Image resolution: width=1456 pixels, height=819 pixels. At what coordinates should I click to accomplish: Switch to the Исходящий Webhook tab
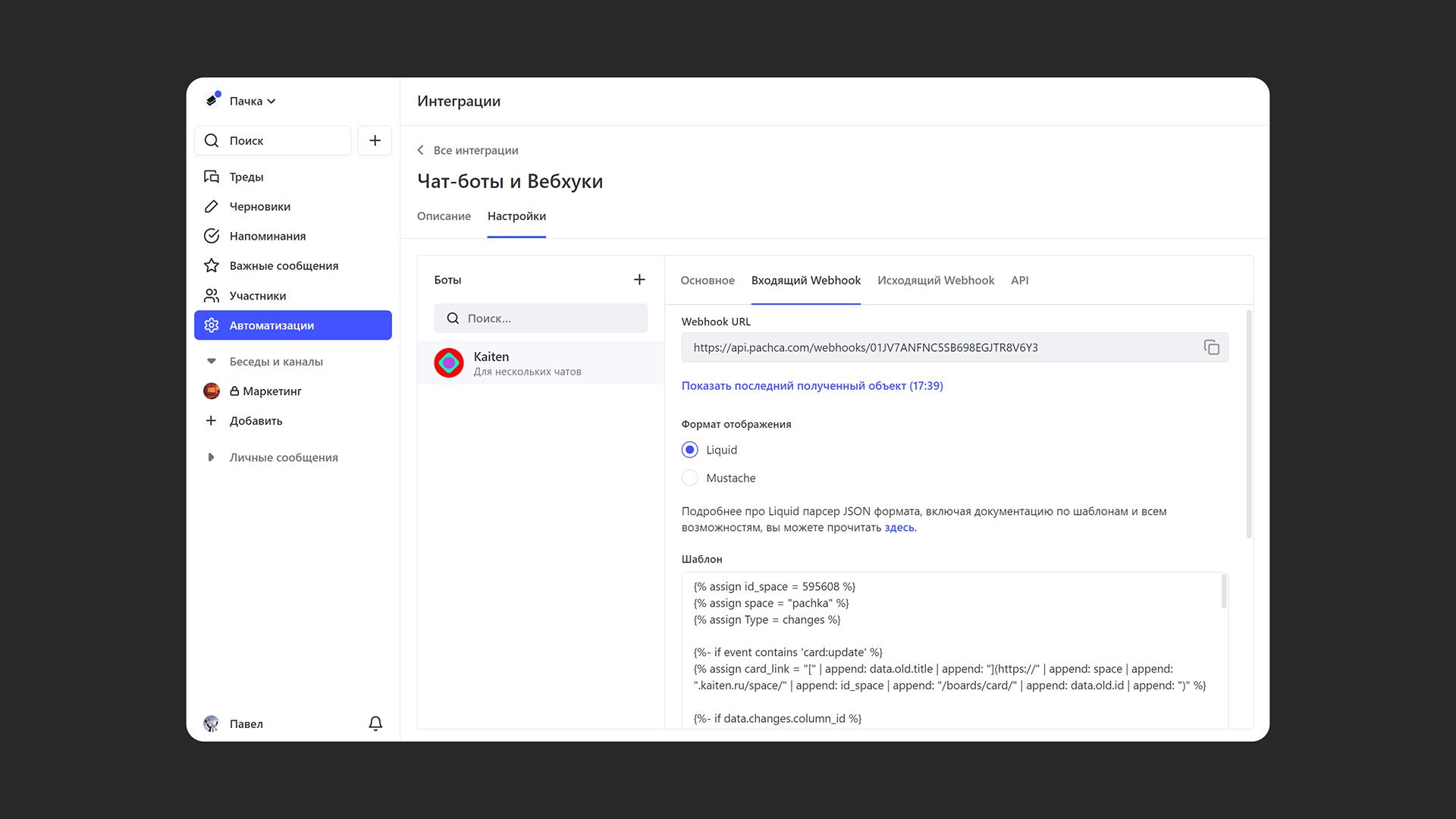[935, 281]
